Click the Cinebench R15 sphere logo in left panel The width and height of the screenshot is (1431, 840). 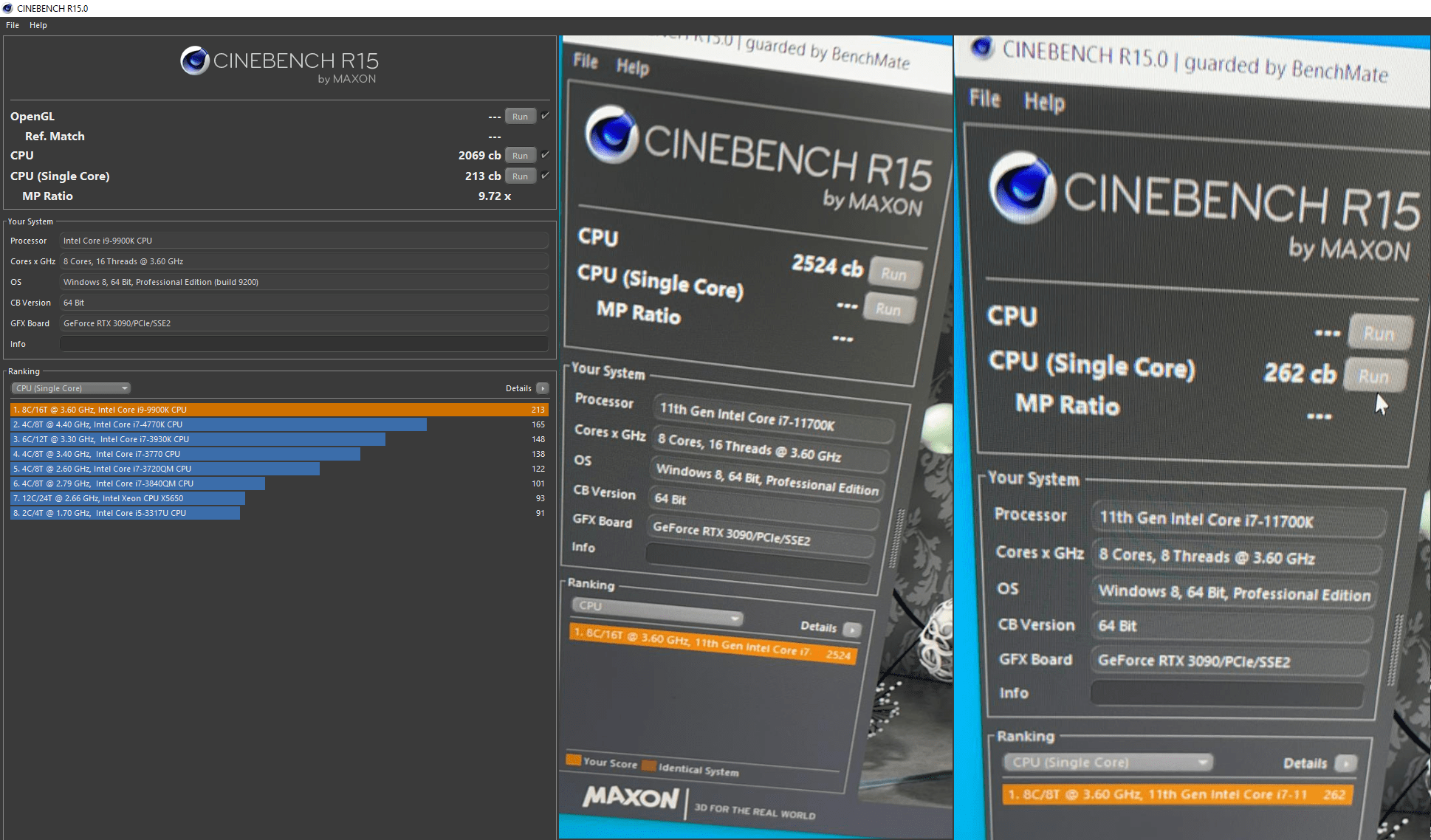(x=195, y=61)
